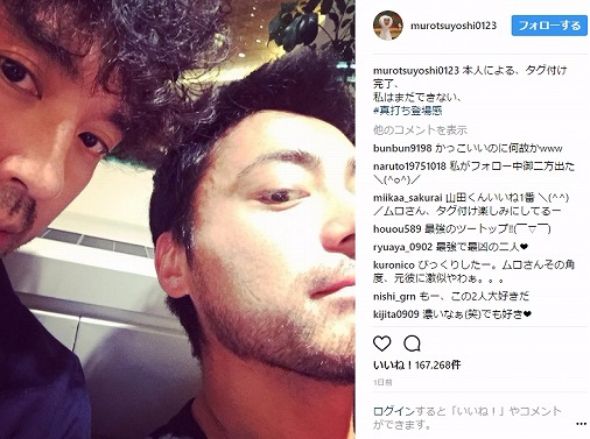
Task: Open commenter houou589 profile
Action: 397,229
